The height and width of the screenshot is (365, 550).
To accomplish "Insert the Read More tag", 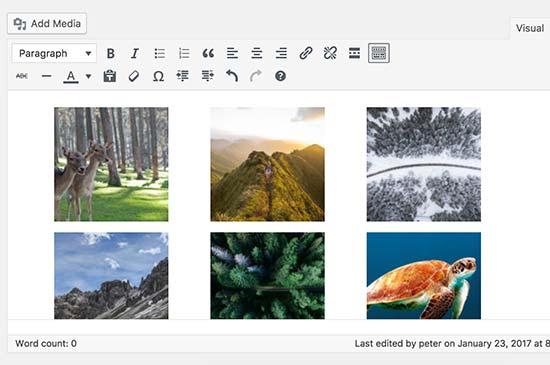I will 355,53.
